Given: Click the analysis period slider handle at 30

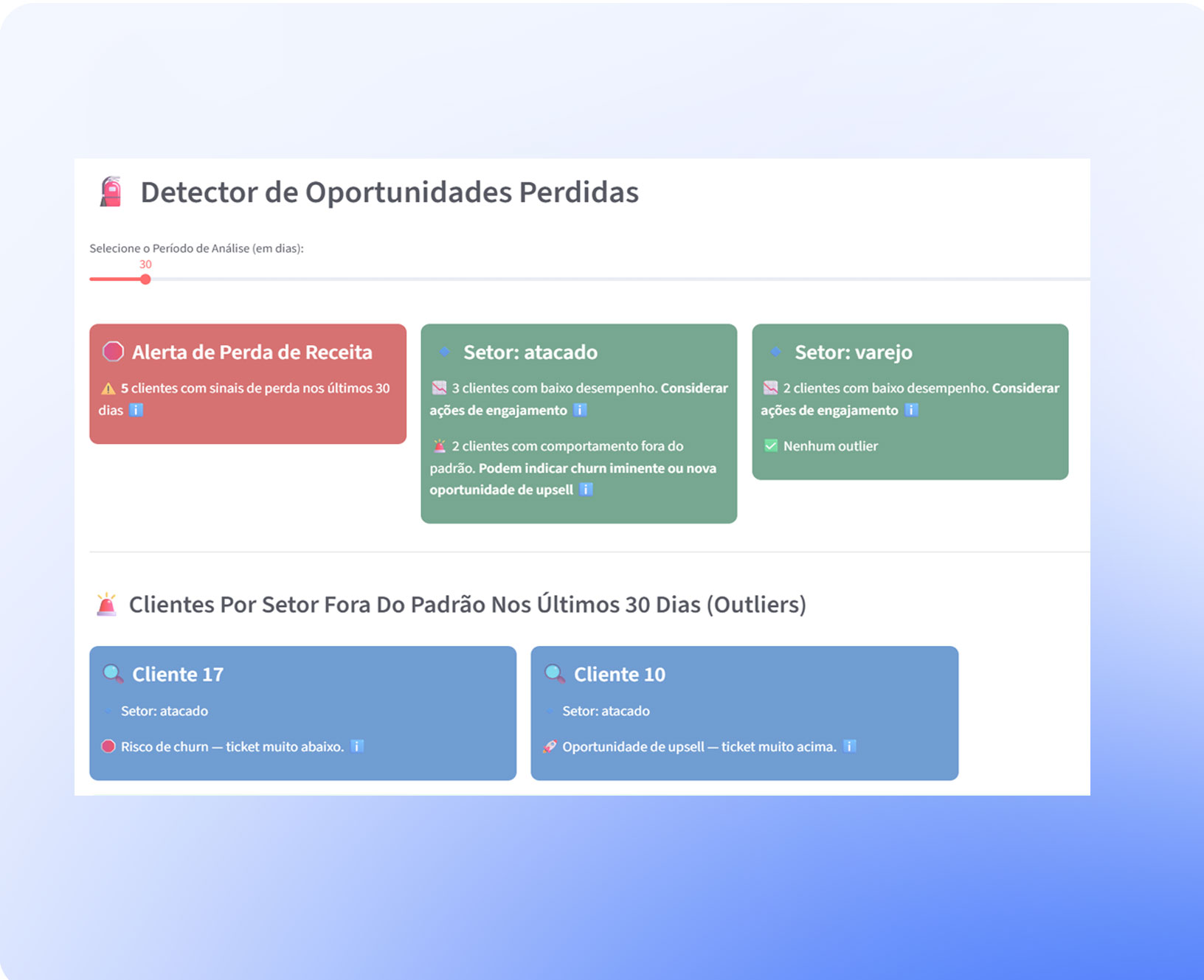Looking at the screenshot, I should tap(145, 279).
